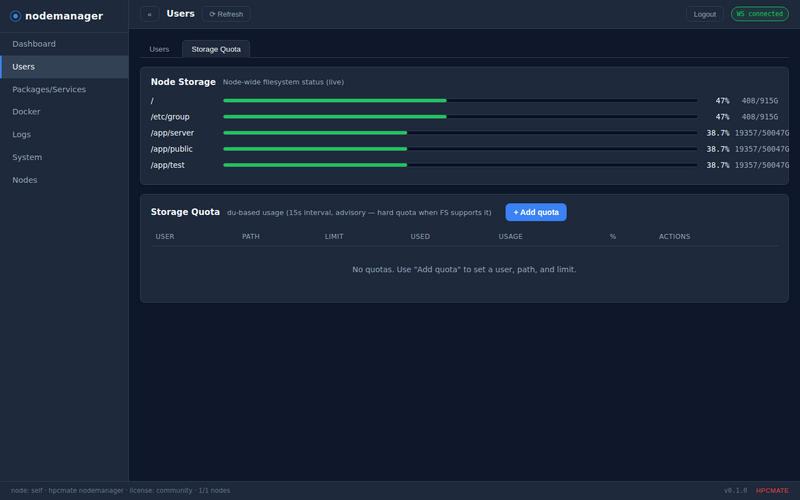Click the LIMIT column header
The height and width of the screenshot is (500, 800).
(x=334, y=237)
